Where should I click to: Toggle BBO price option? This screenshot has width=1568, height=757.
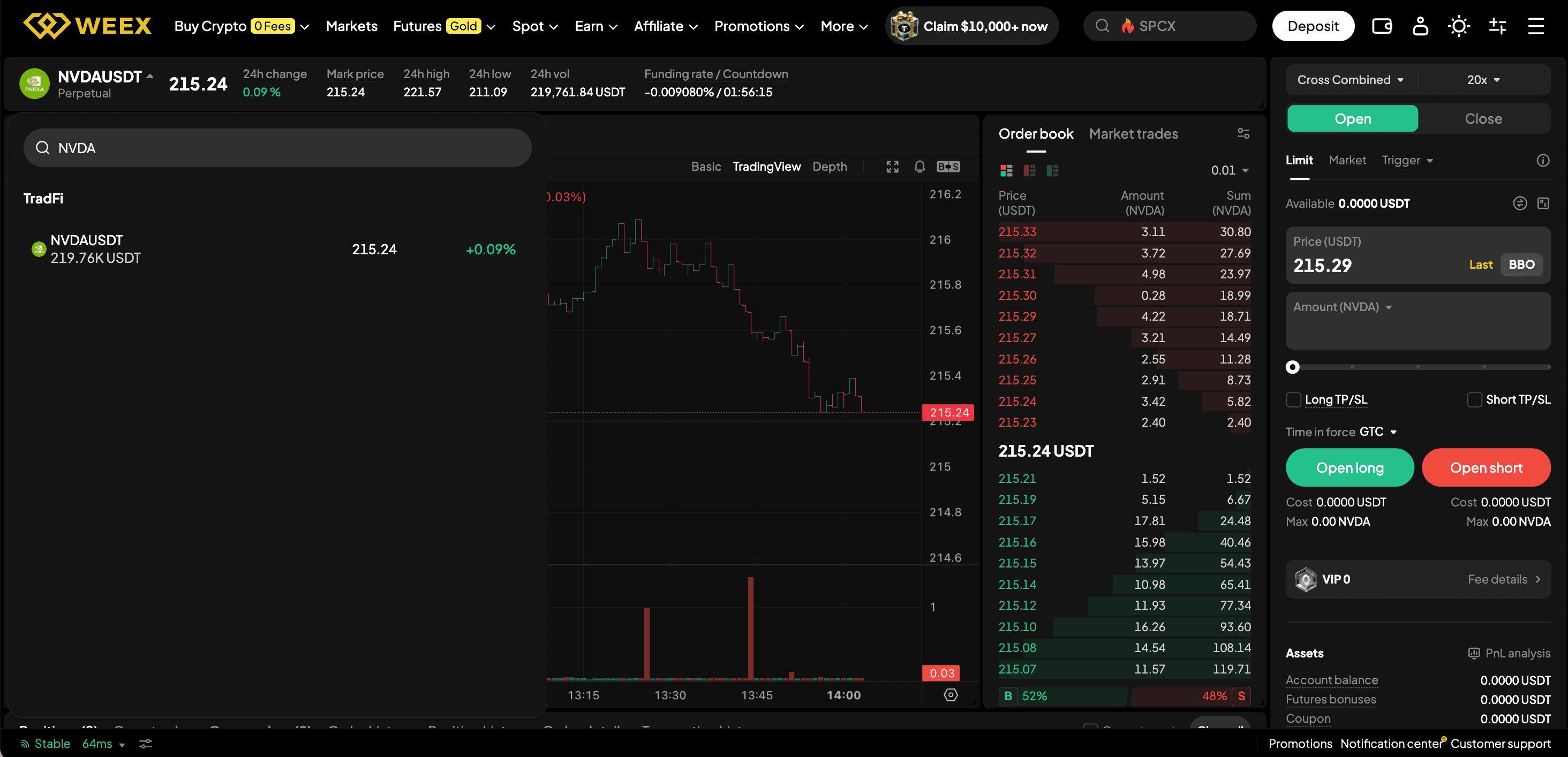1521,264
